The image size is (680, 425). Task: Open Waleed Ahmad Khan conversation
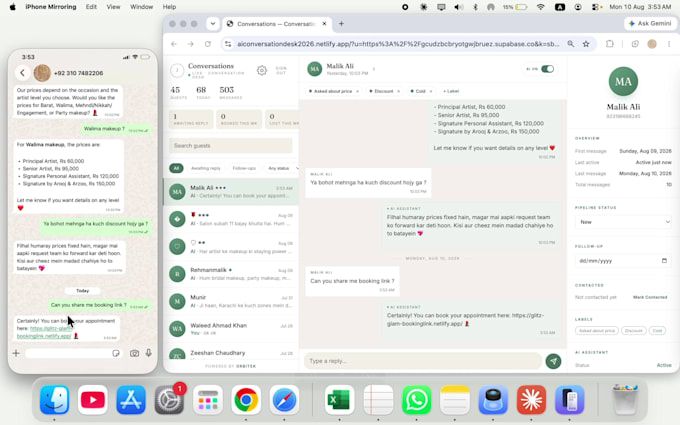point(231,328)
